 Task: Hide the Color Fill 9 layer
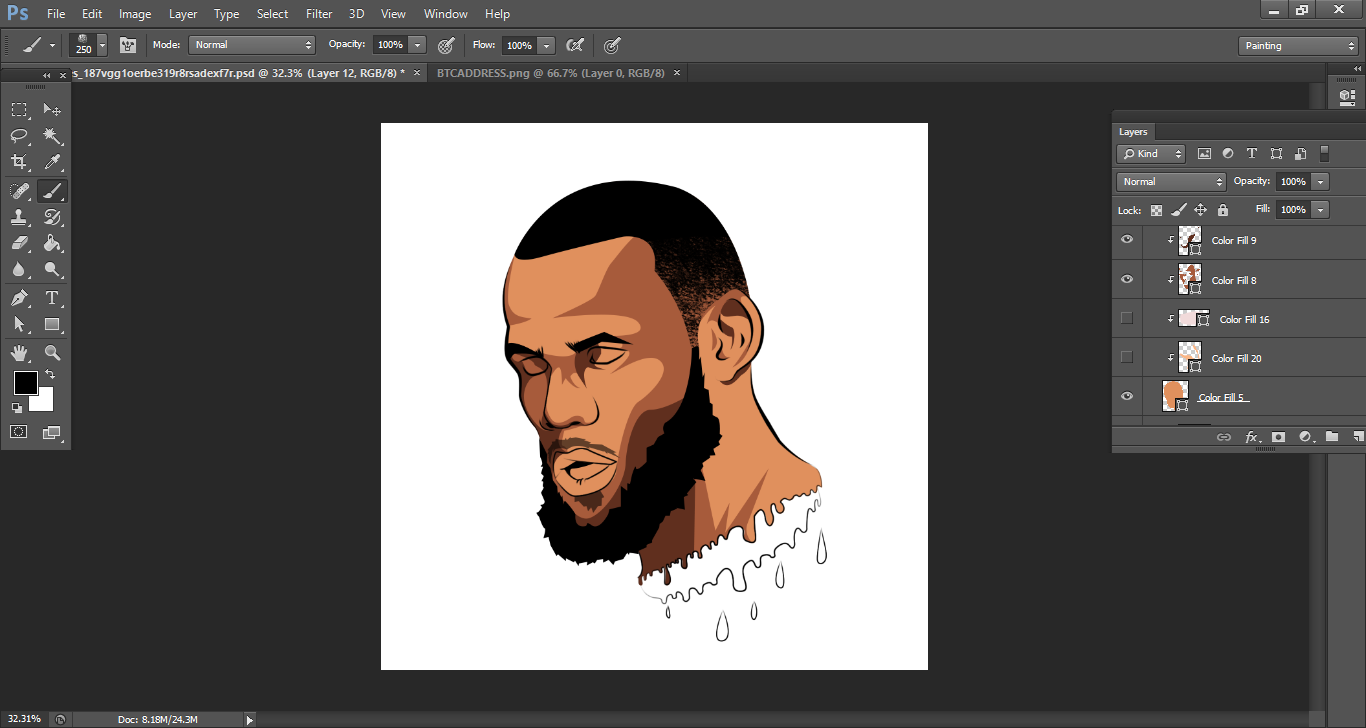(1127, 240)
